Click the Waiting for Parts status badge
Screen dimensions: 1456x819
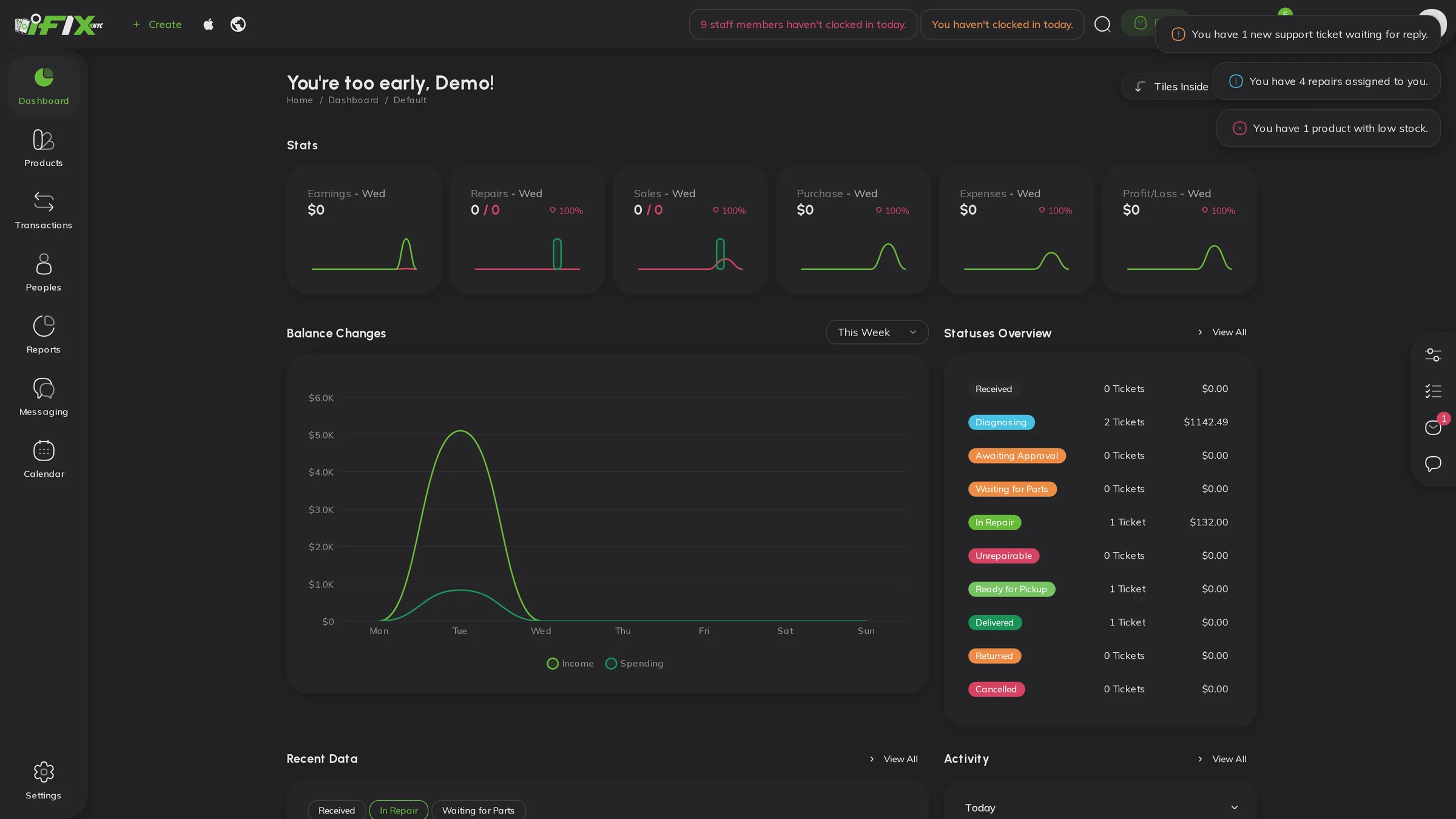[x=1012, y=490]
